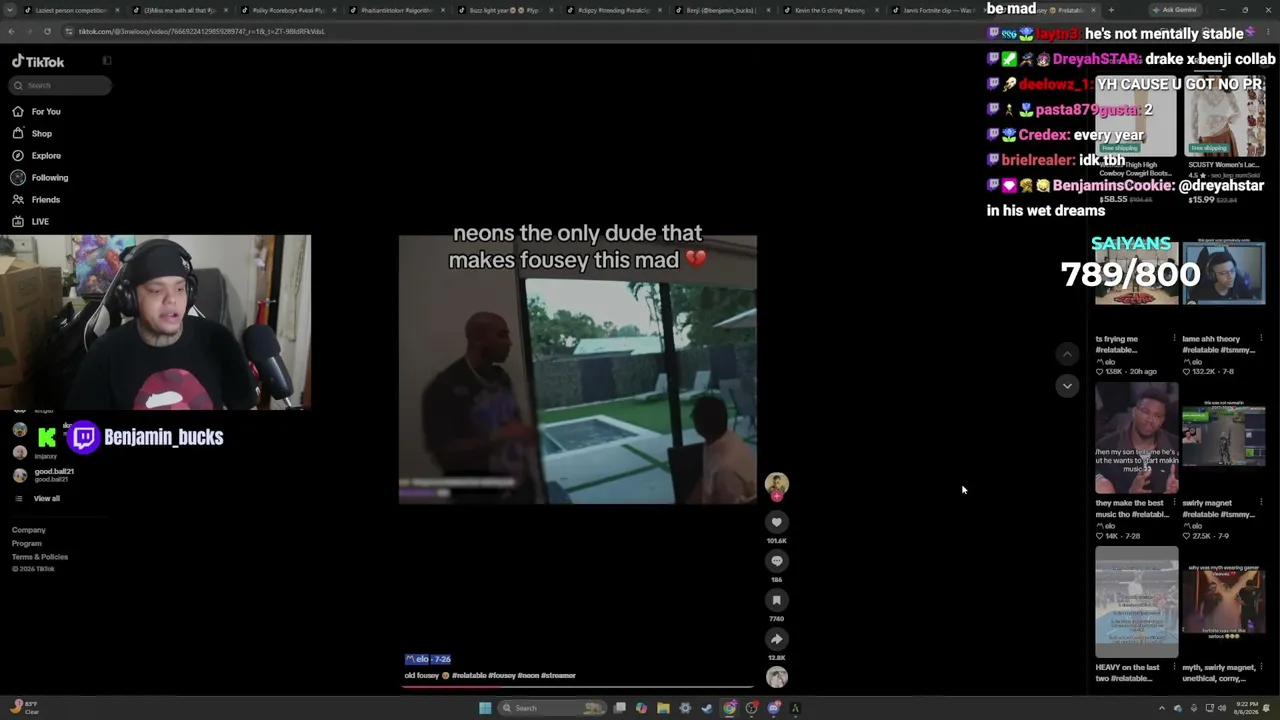Screen dimensions: 1280x720
Task: Open the Program footer link
Action: pyautogui.click(x=27, y=544)
